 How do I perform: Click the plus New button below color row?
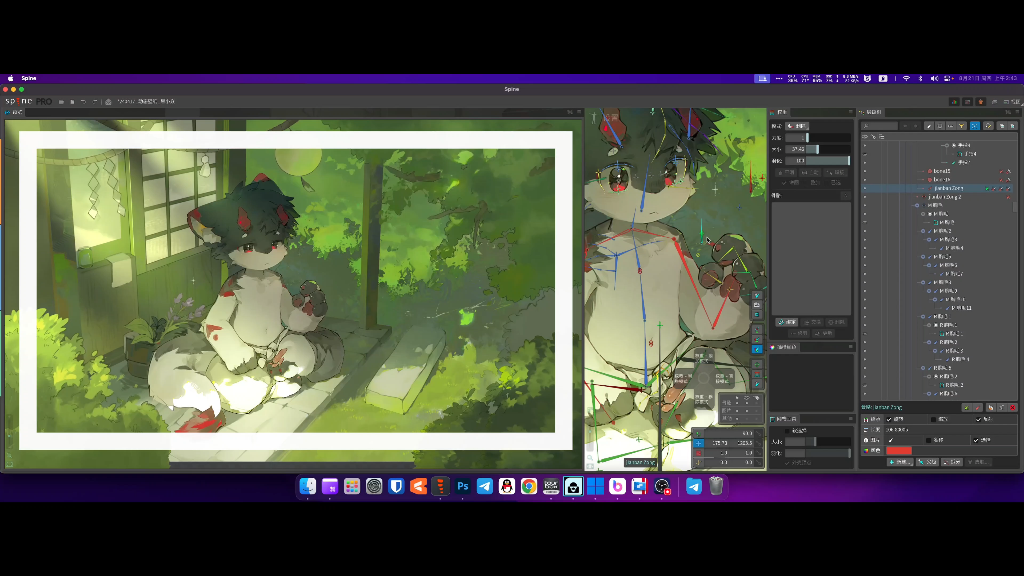tap(900, 462)
